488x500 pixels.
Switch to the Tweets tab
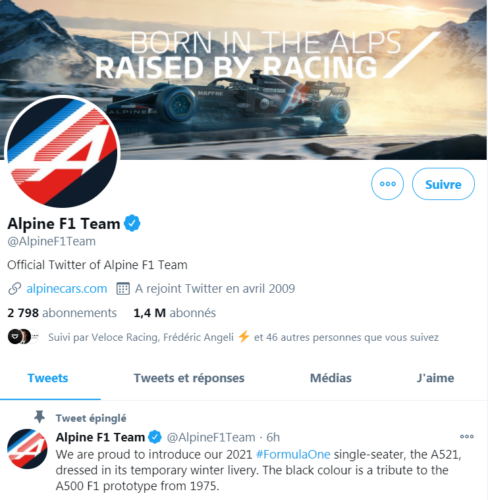[x=48, y=378]
